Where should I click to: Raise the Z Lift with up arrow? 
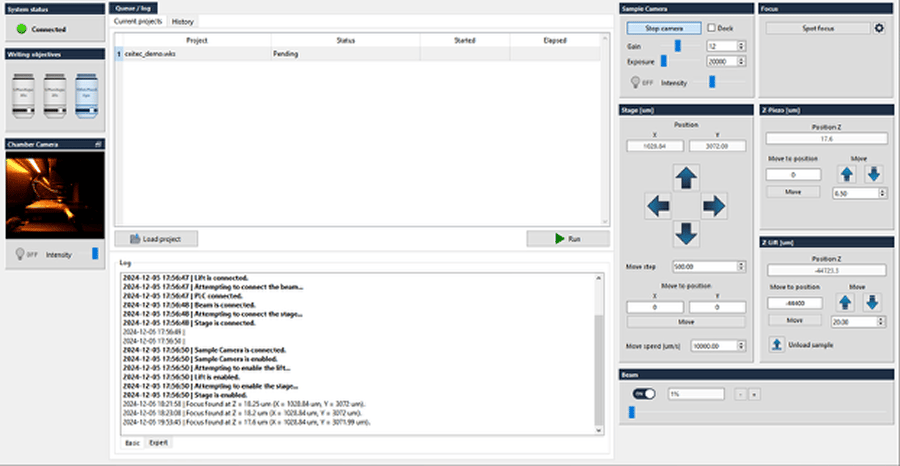847,302
